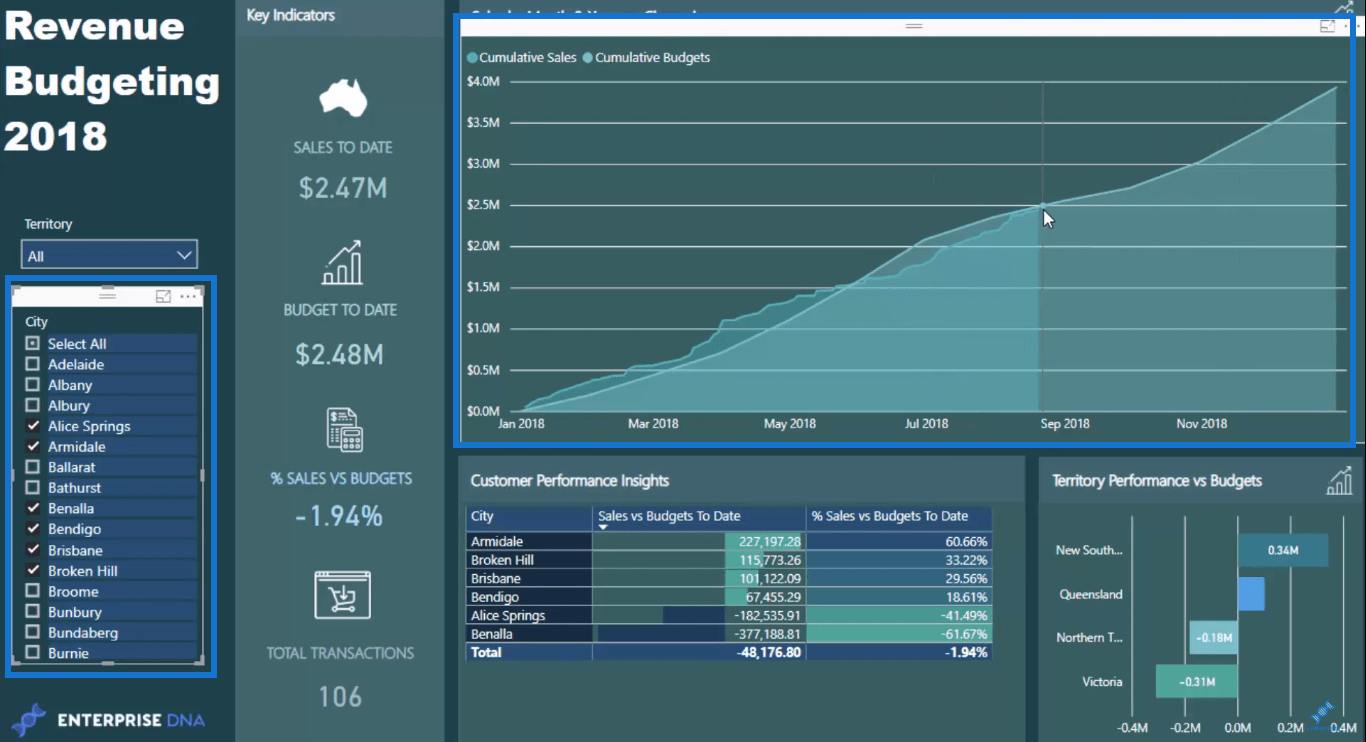Click Territory Performance bar chart icon
Screen dimensions: 1366x742
[1338, 481]
